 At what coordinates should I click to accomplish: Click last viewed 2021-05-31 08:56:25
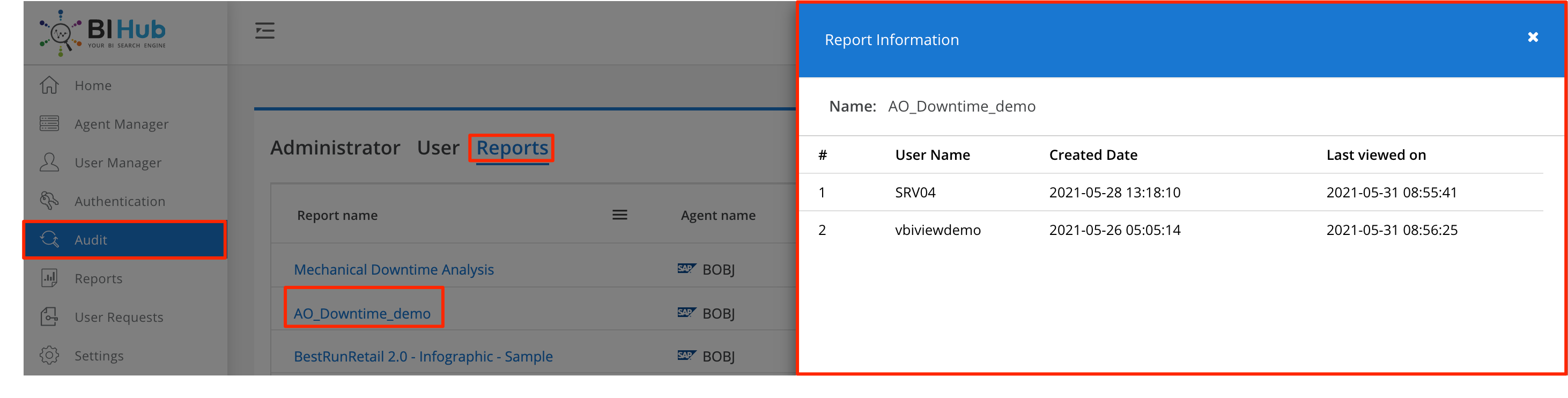pos(1392,230)
